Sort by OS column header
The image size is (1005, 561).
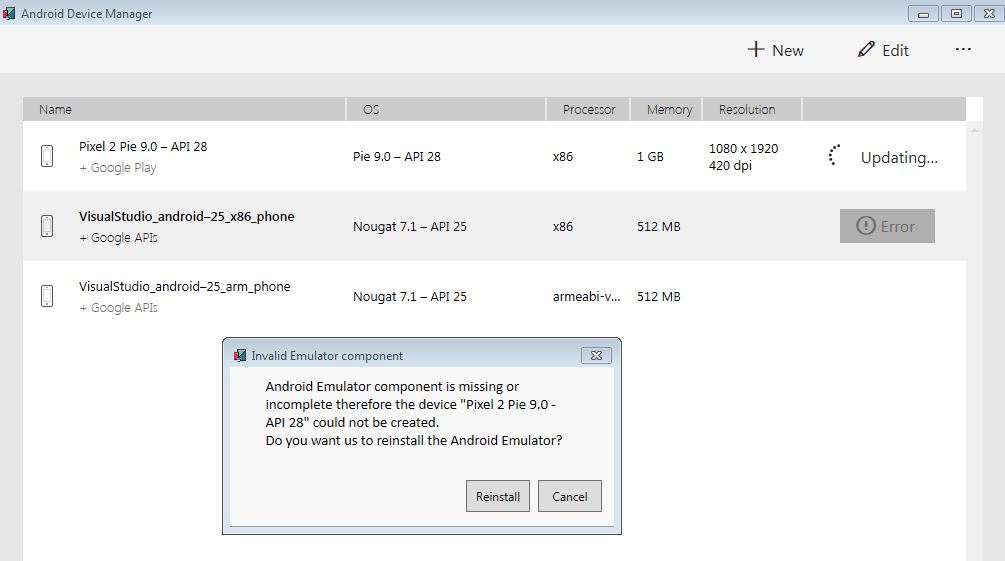[x=446, y=110]
